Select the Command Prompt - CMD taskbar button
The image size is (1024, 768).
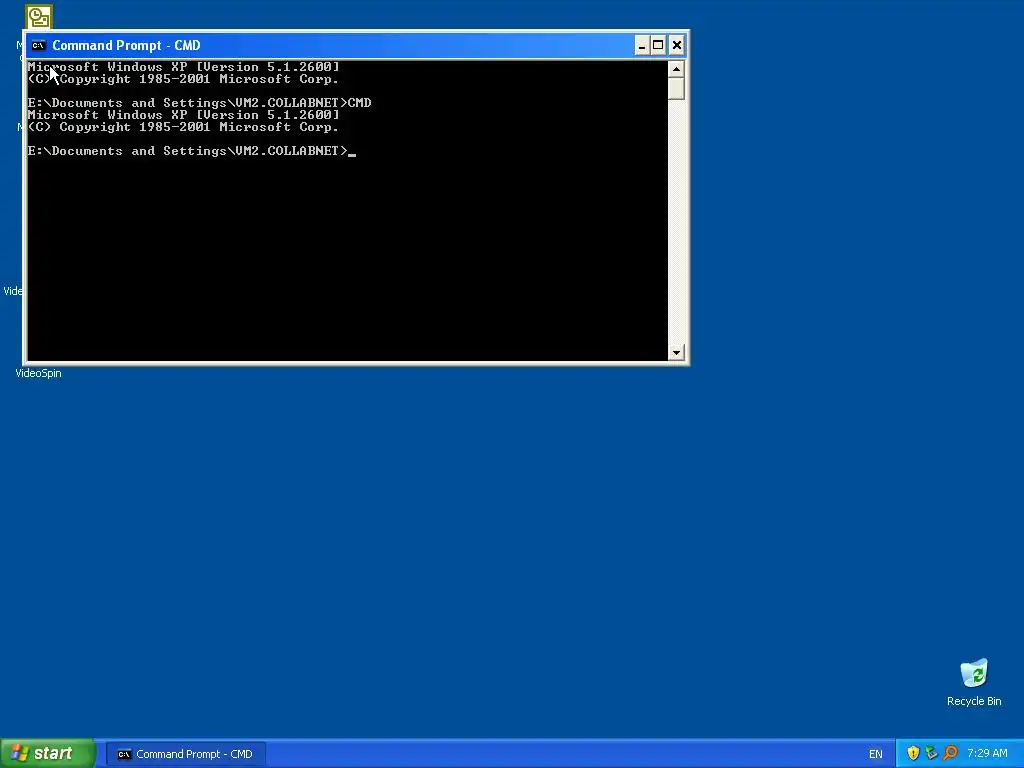point(185,754)
